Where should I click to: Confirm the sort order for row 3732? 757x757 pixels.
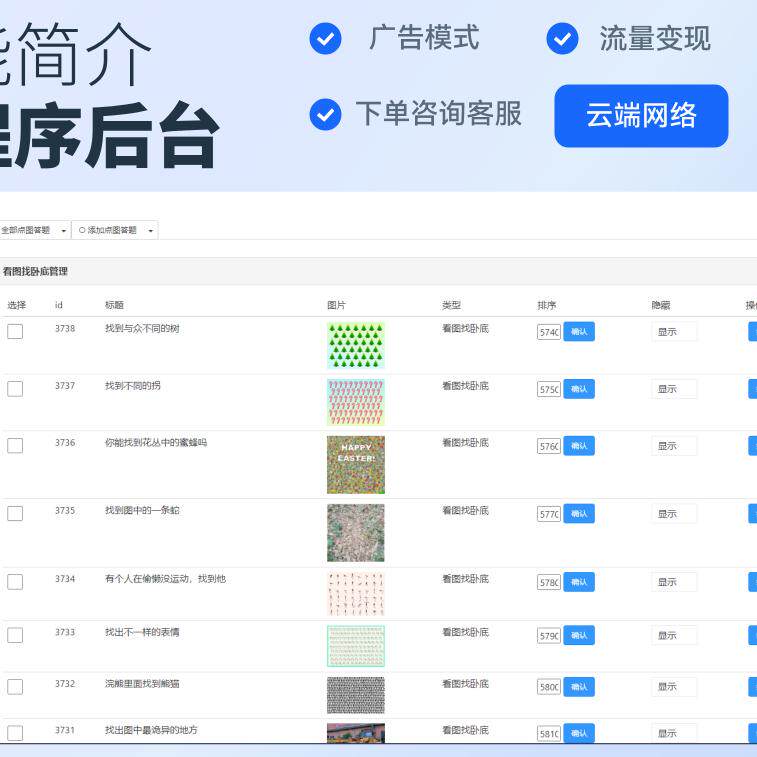tap(579, 687)
